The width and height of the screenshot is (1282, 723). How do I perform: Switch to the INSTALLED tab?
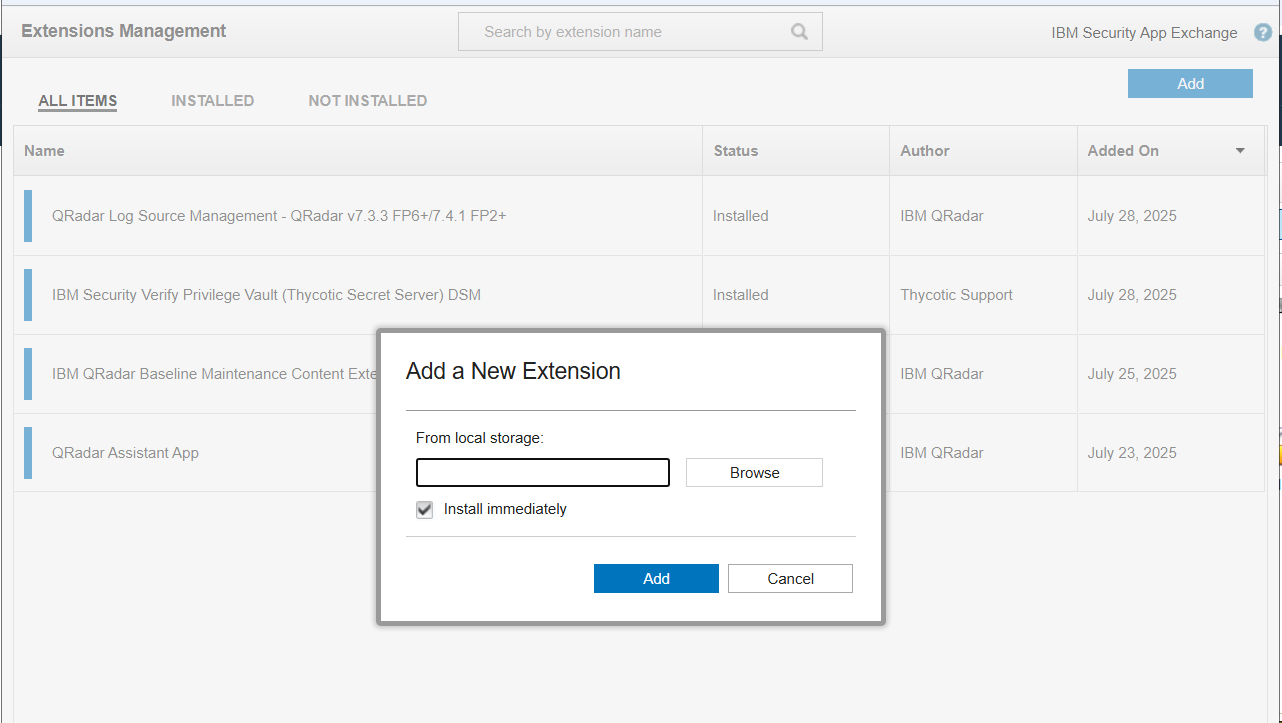pyautogui.click(x=212, y=101)
